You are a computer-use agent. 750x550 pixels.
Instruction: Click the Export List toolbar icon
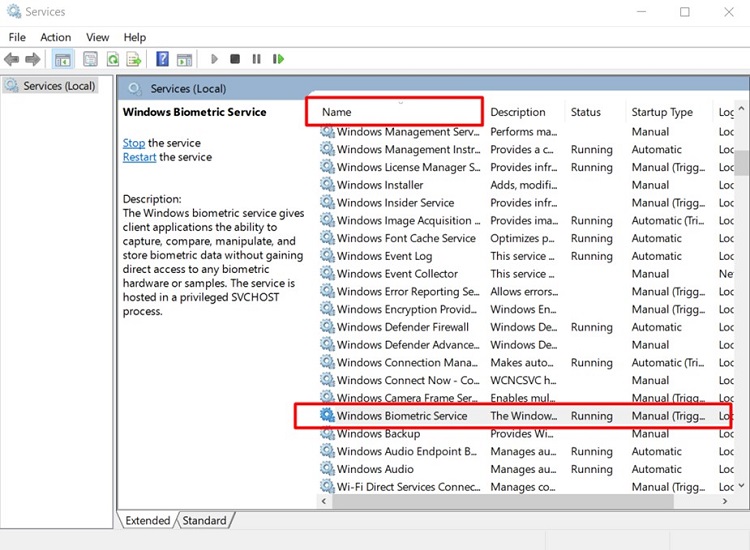[135, 60]
